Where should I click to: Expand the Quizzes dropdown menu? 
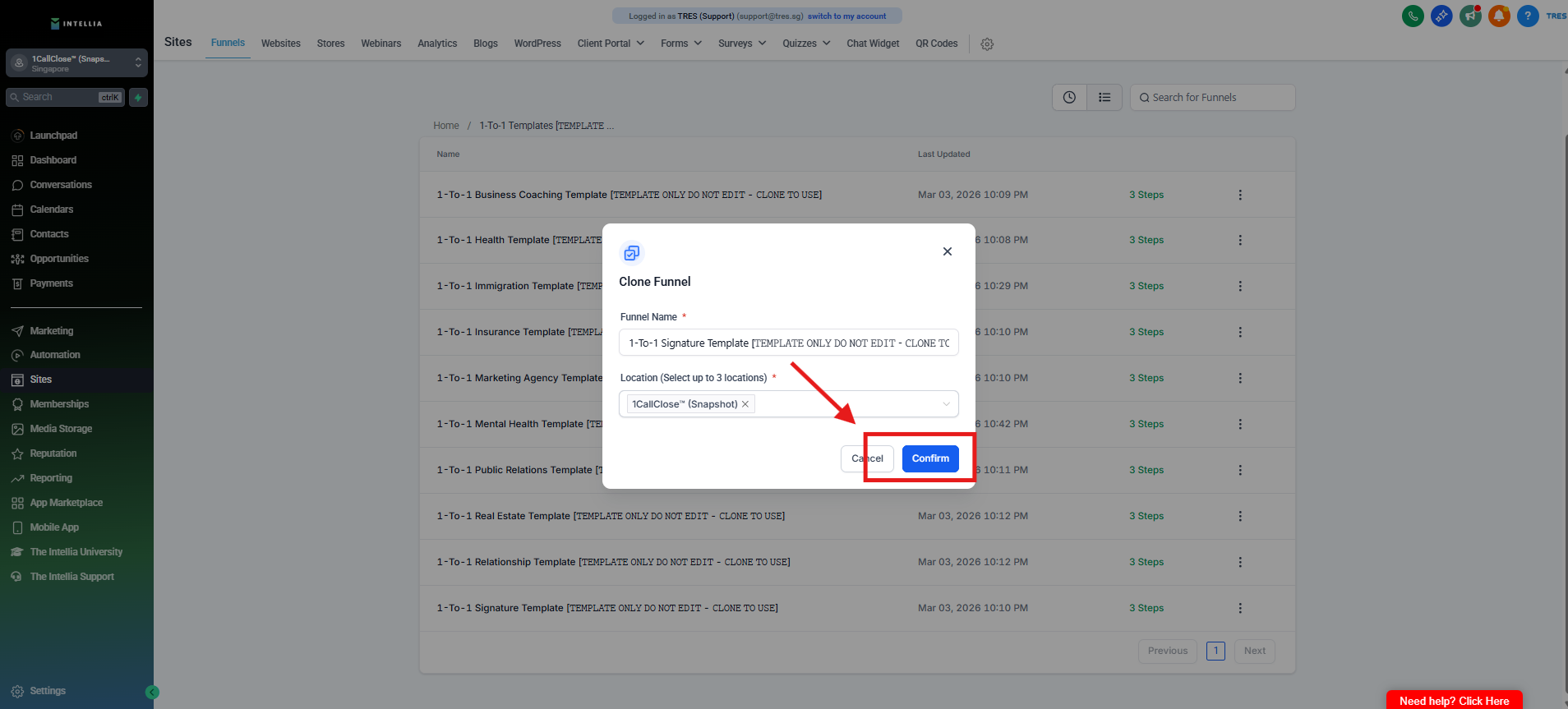806,44
